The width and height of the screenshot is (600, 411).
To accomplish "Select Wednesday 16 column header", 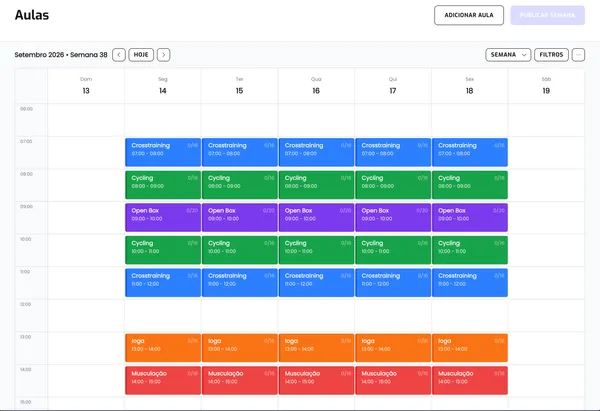I will [316, 86].
